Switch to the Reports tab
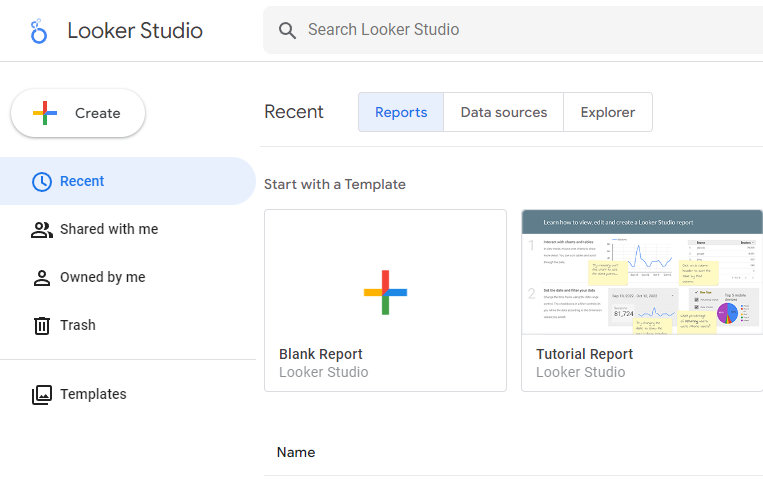This screenshot has width=763, height=482. [x=401, y=112]
